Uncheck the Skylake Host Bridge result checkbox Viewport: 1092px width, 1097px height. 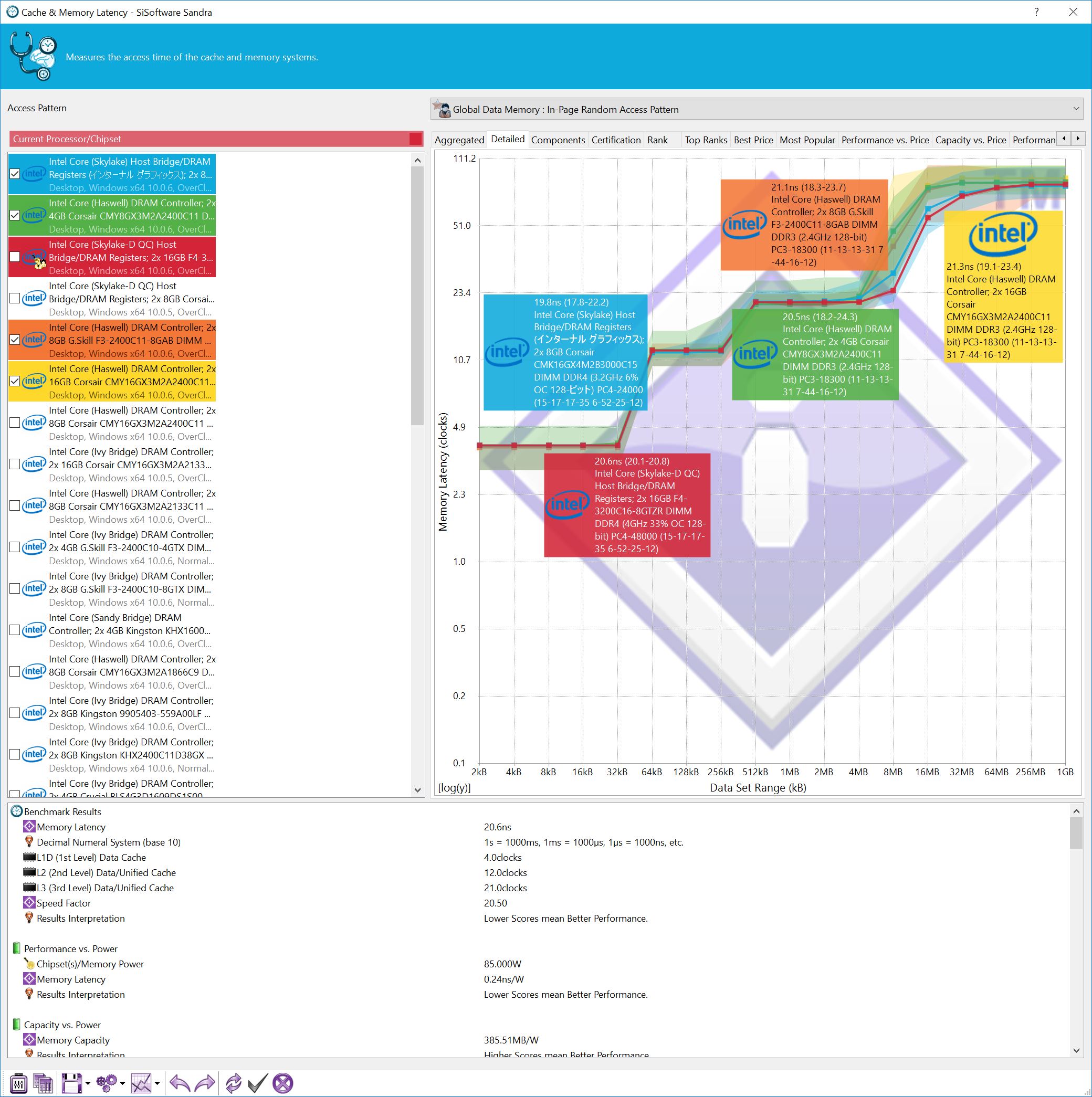click(15, 174)
